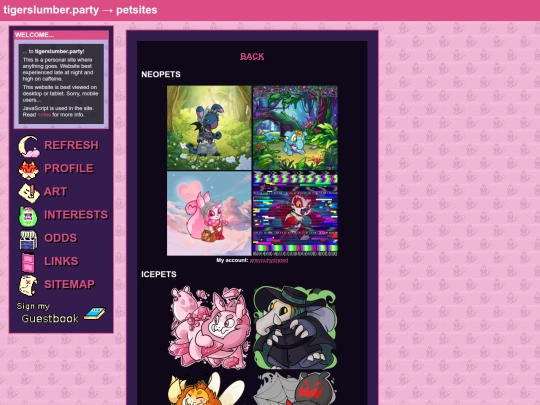Click the tiger face Profile icon
Viewport: 540px width, 405px height.
(28, 169)
